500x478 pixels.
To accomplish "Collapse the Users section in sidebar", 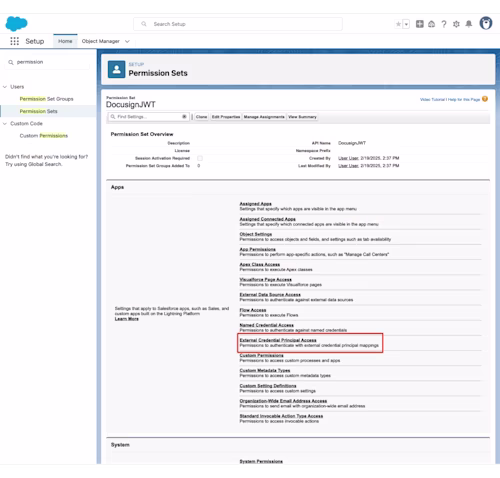I will [5, 87].
